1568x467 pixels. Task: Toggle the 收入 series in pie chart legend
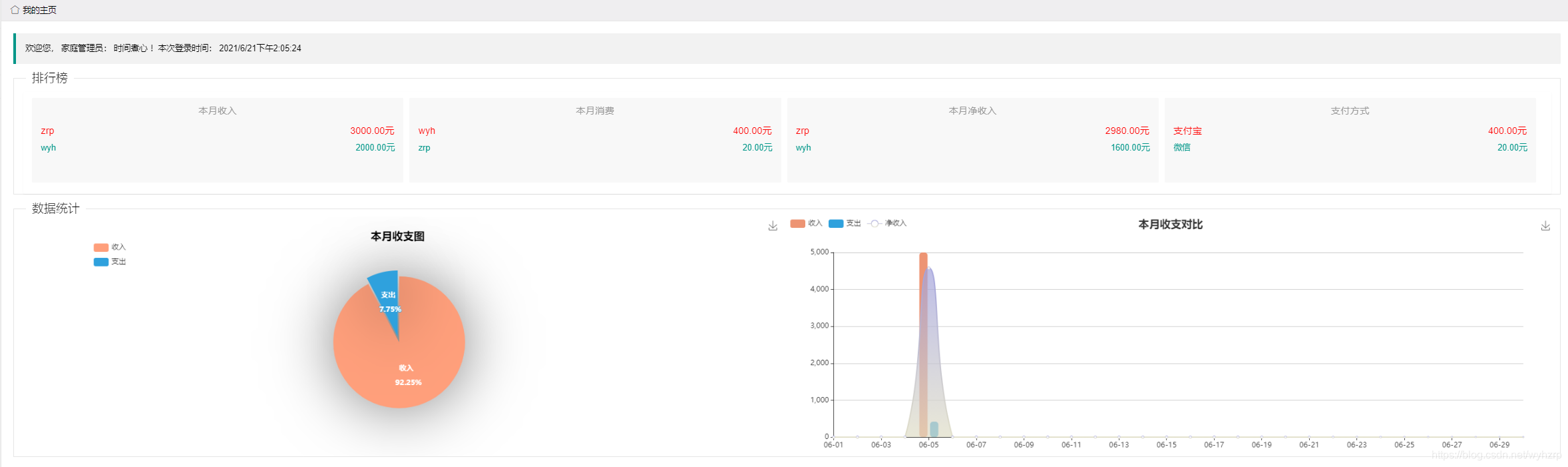110,247
